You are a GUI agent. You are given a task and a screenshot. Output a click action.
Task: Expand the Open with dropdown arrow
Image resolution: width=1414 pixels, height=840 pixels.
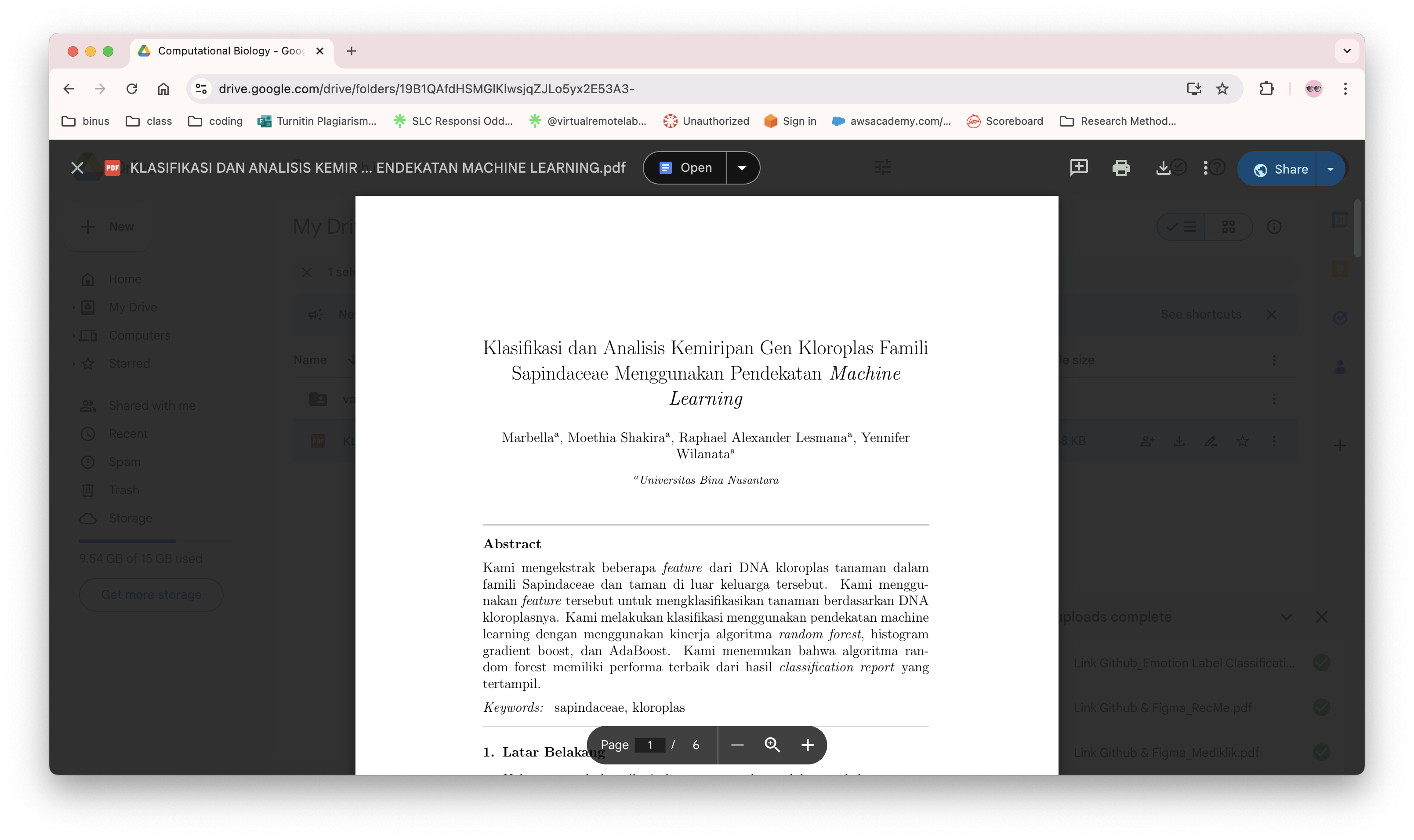[x=742, y=168]
